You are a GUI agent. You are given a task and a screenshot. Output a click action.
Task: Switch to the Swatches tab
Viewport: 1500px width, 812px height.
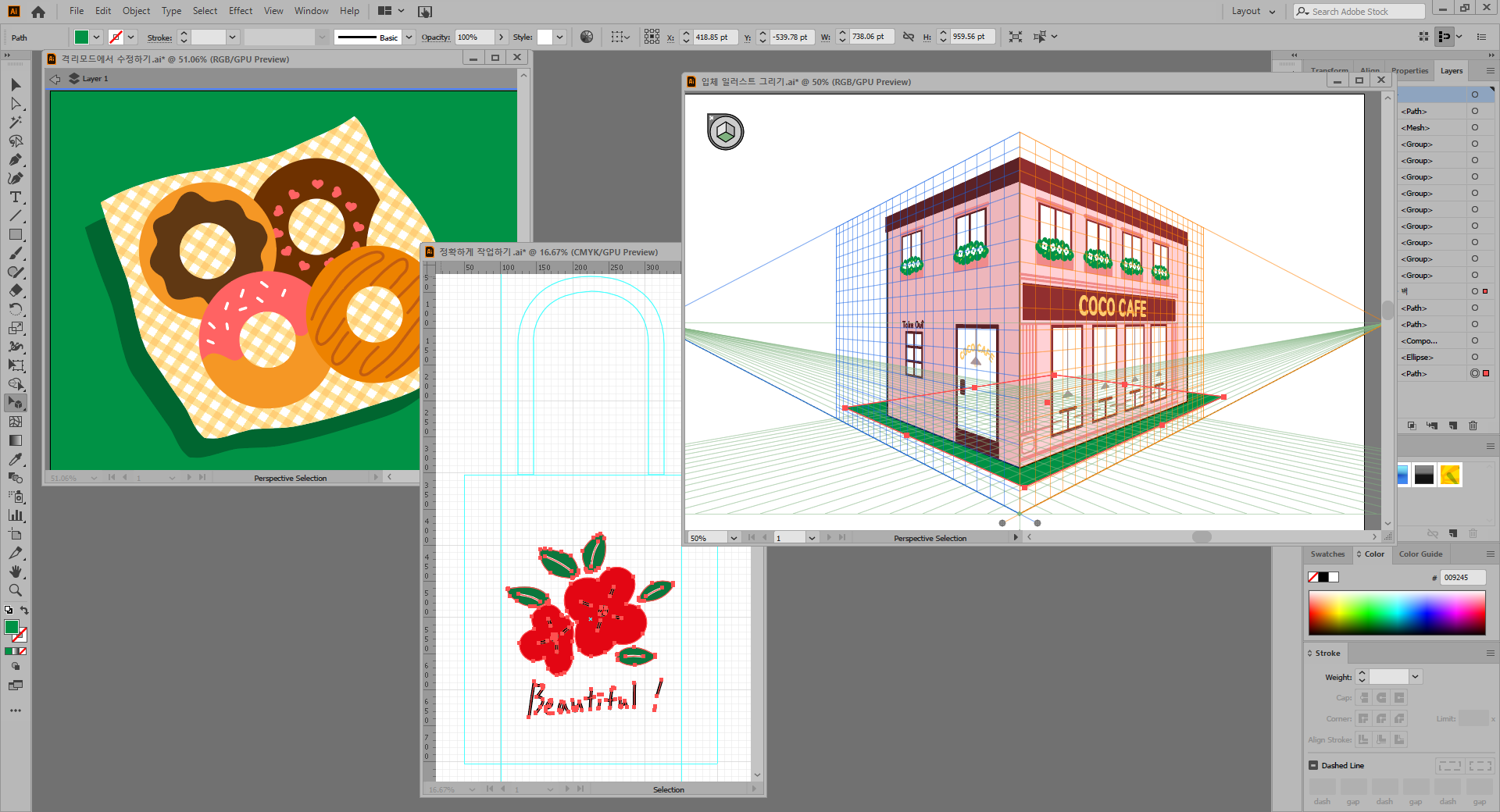[x=1327, y=554]
